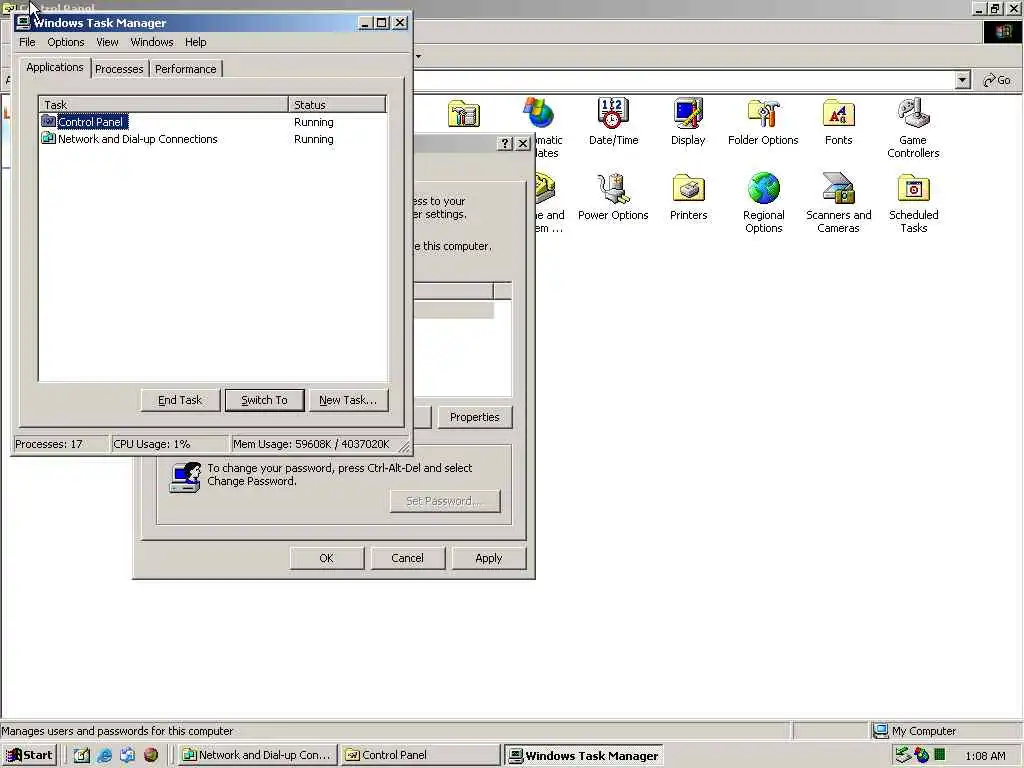The width and height of the screenshot is (1024, 768).
Task: Click the Go button beside the address bar
Action: pos(997,80)
